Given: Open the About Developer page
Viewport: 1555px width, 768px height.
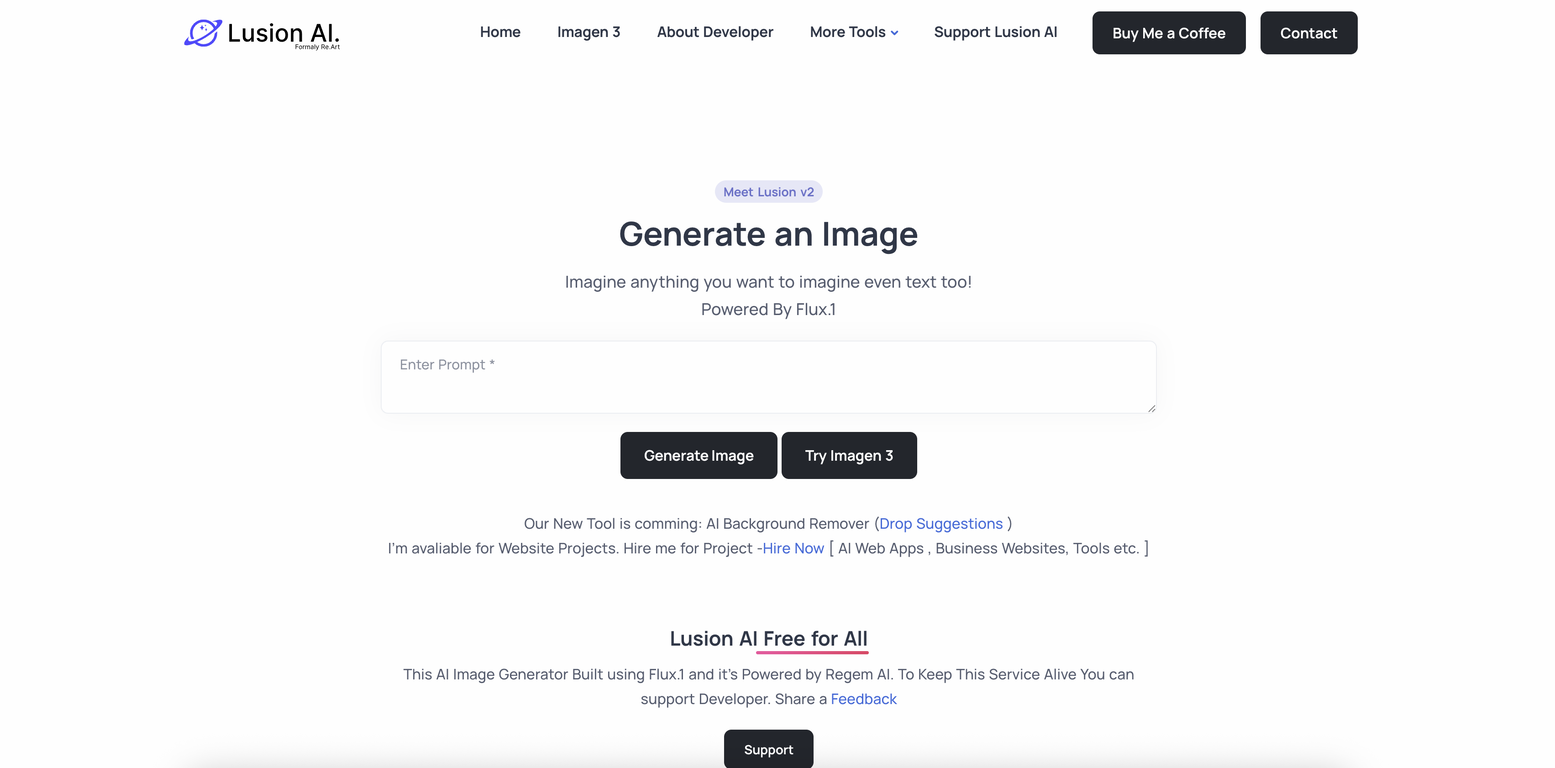Looking at the screenshot, I should [x=715, y=32].
